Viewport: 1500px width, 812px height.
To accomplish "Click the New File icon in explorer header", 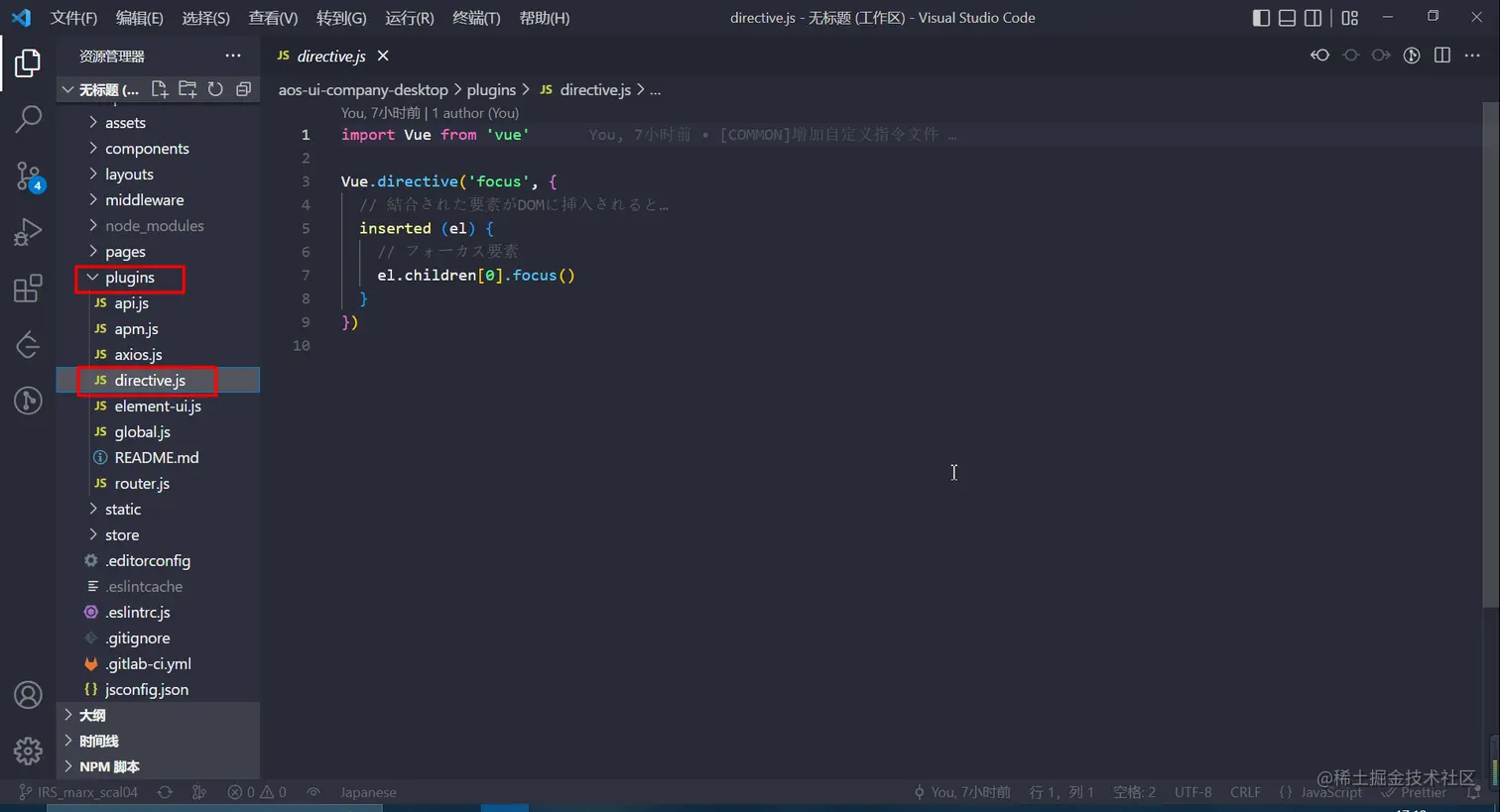I will click(159, 89).
